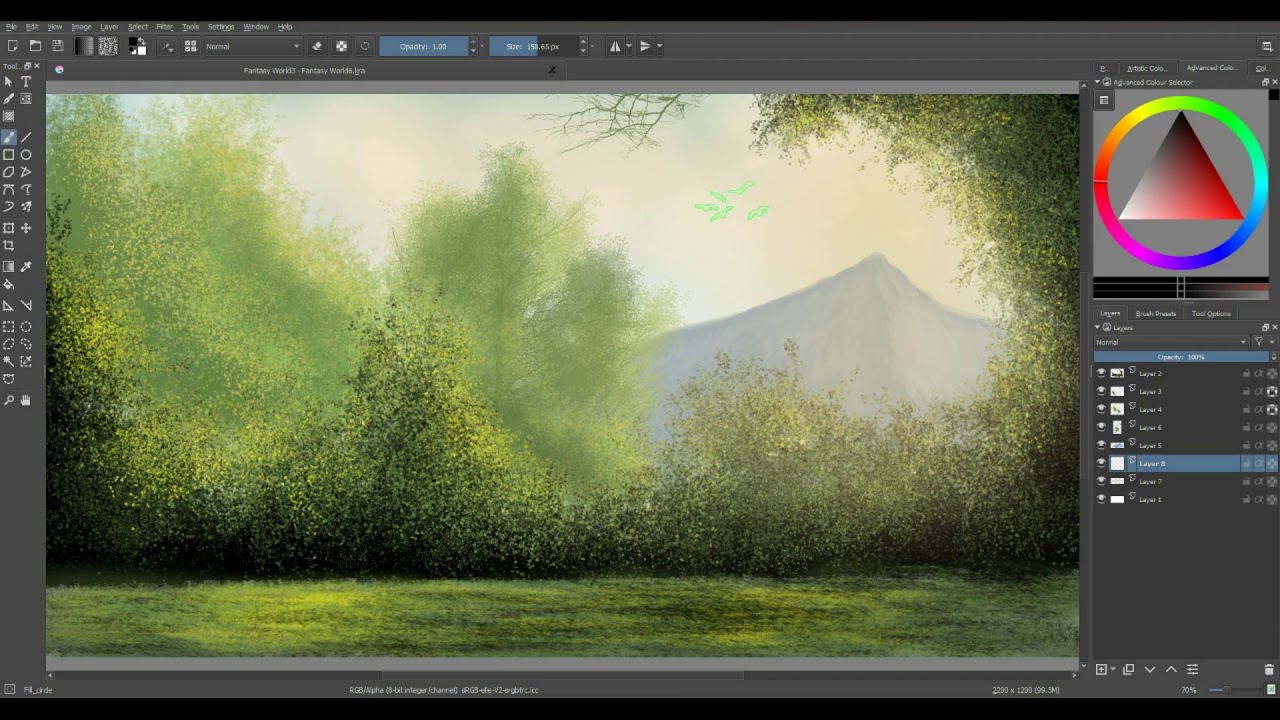Open the Filter menu
The width and height of the screenshot is (1280, 720).
[164, 27]
